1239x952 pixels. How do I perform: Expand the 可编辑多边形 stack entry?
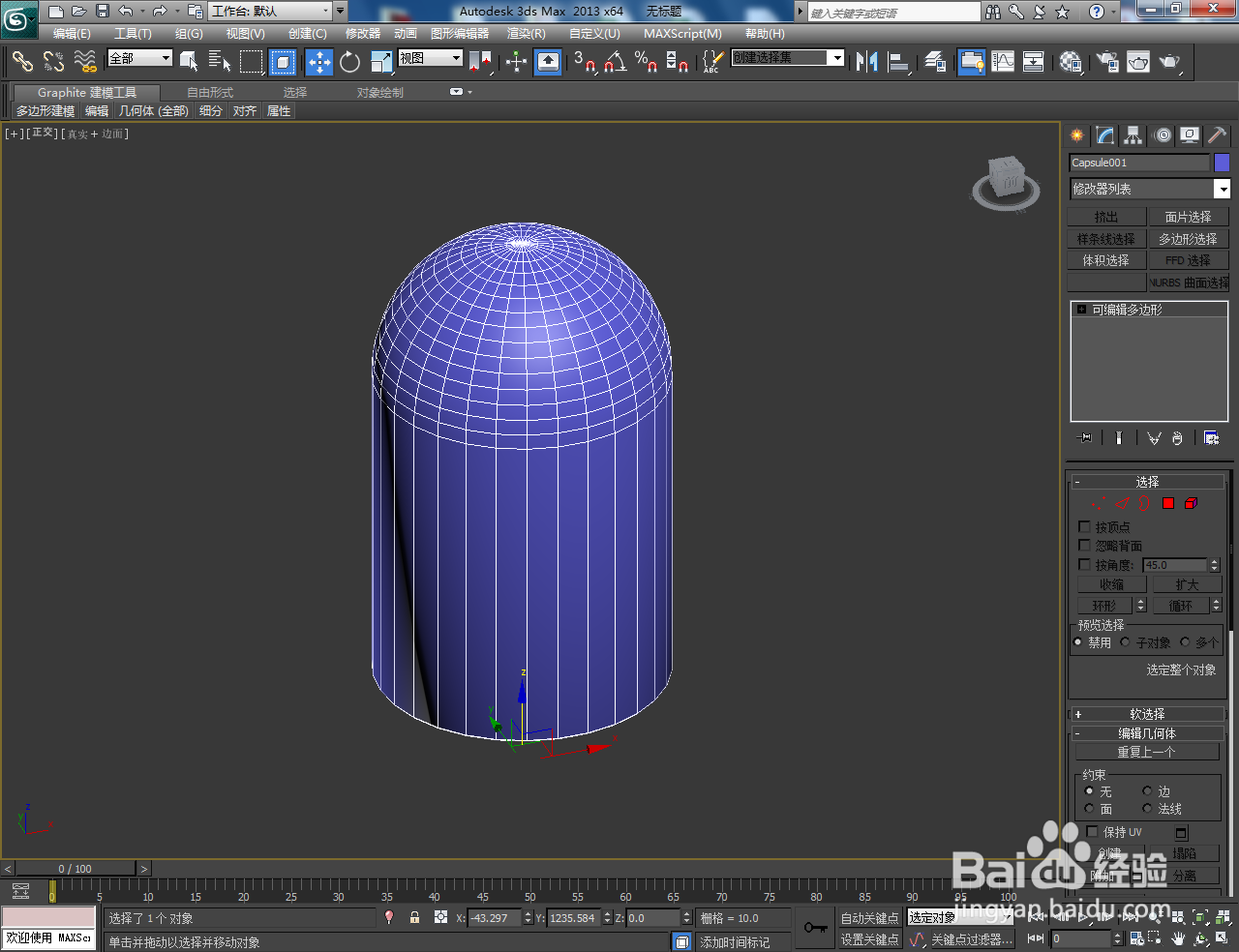(x=1081, y=310)
